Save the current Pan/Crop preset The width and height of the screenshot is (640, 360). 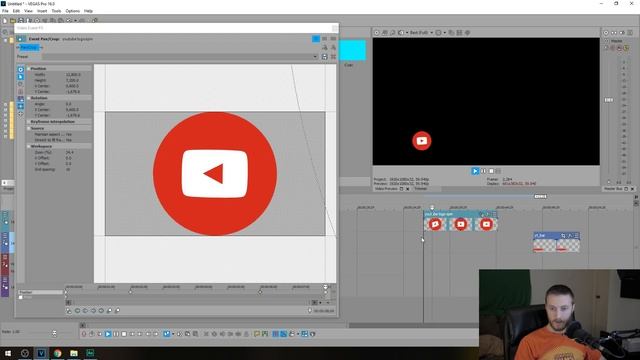pos(324,57)
